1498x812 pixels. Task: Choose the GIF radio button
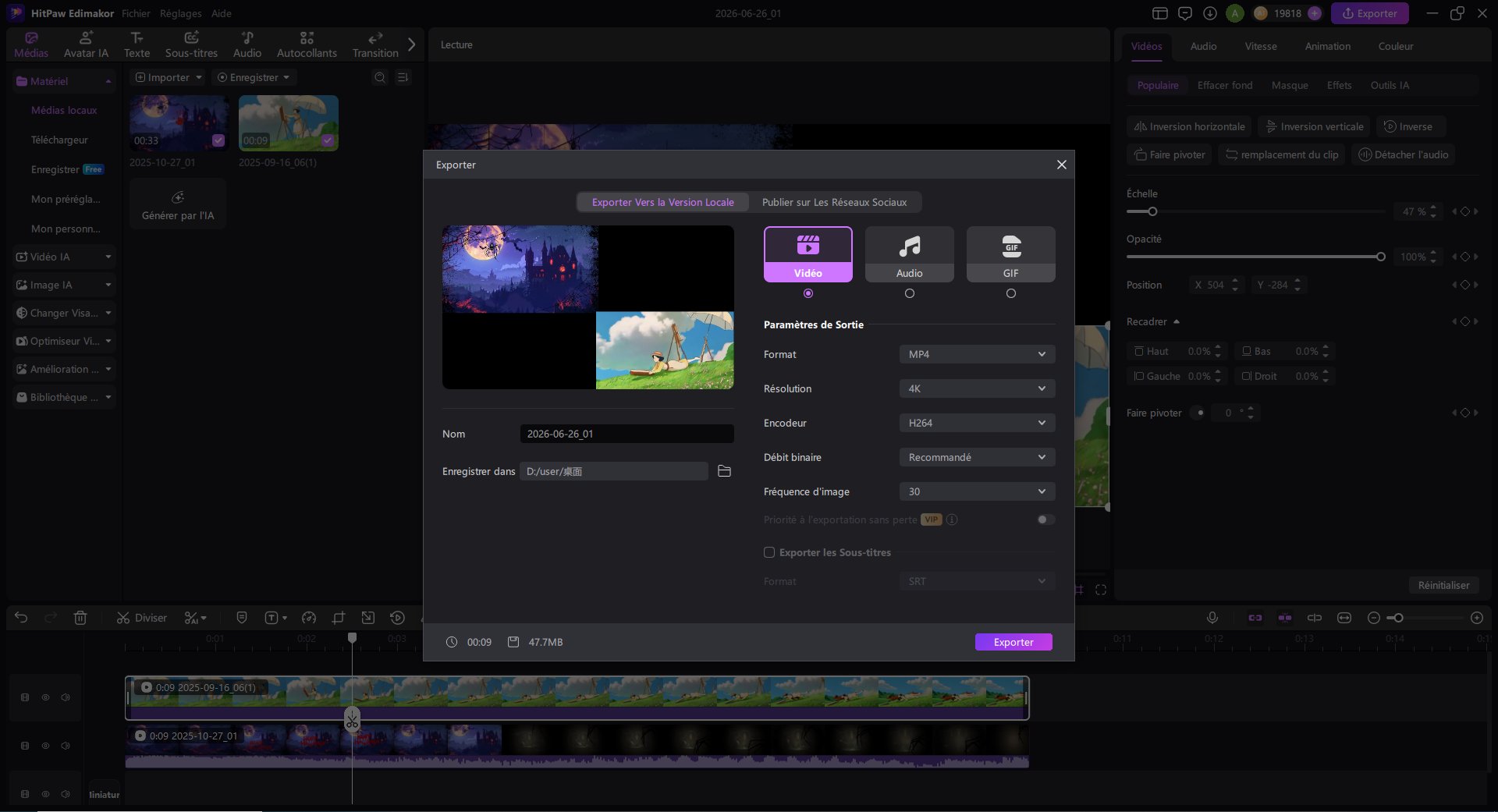1011,293
